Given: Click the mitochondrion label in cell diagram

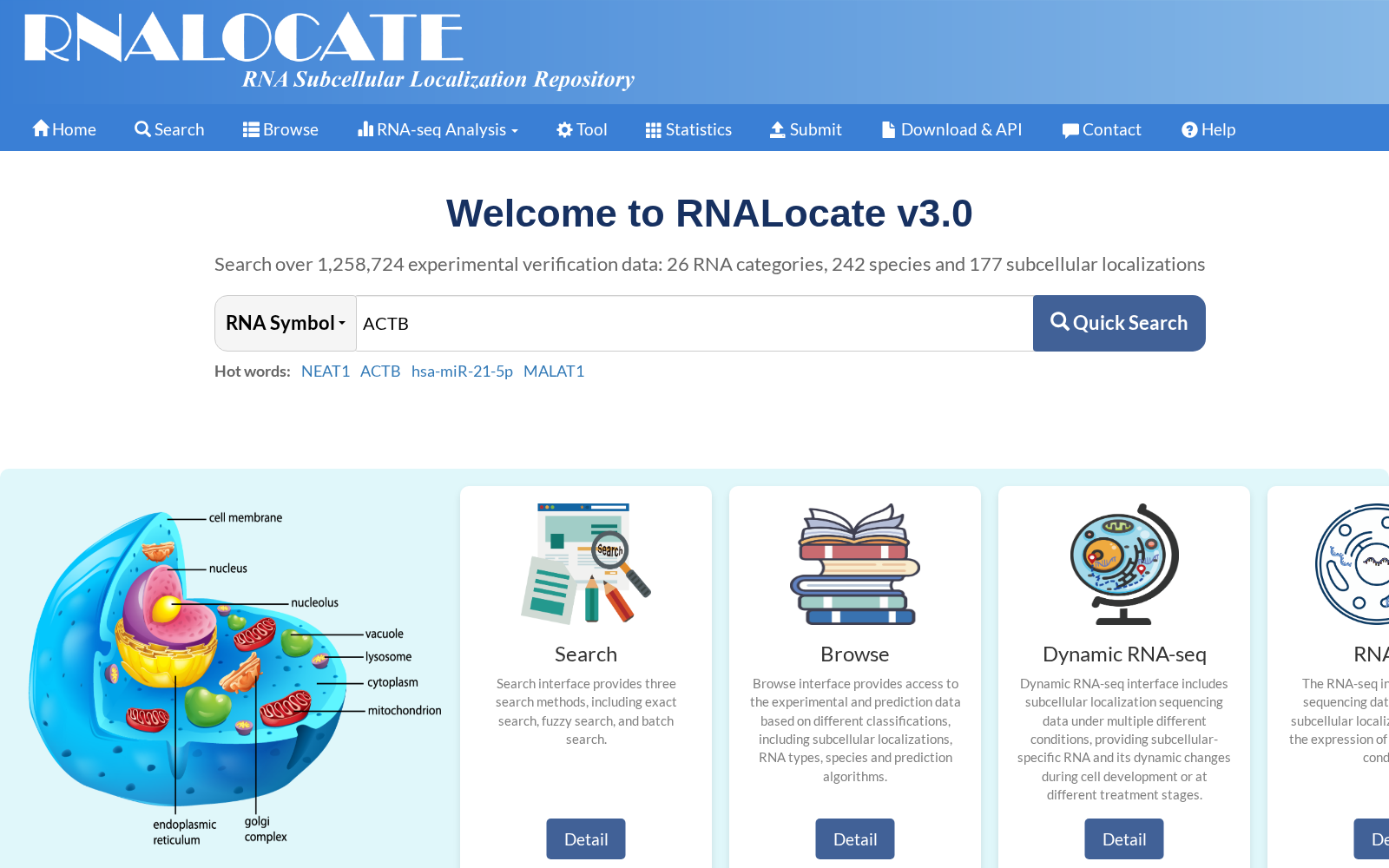Looking at the screenshot, I should [405, 710].
